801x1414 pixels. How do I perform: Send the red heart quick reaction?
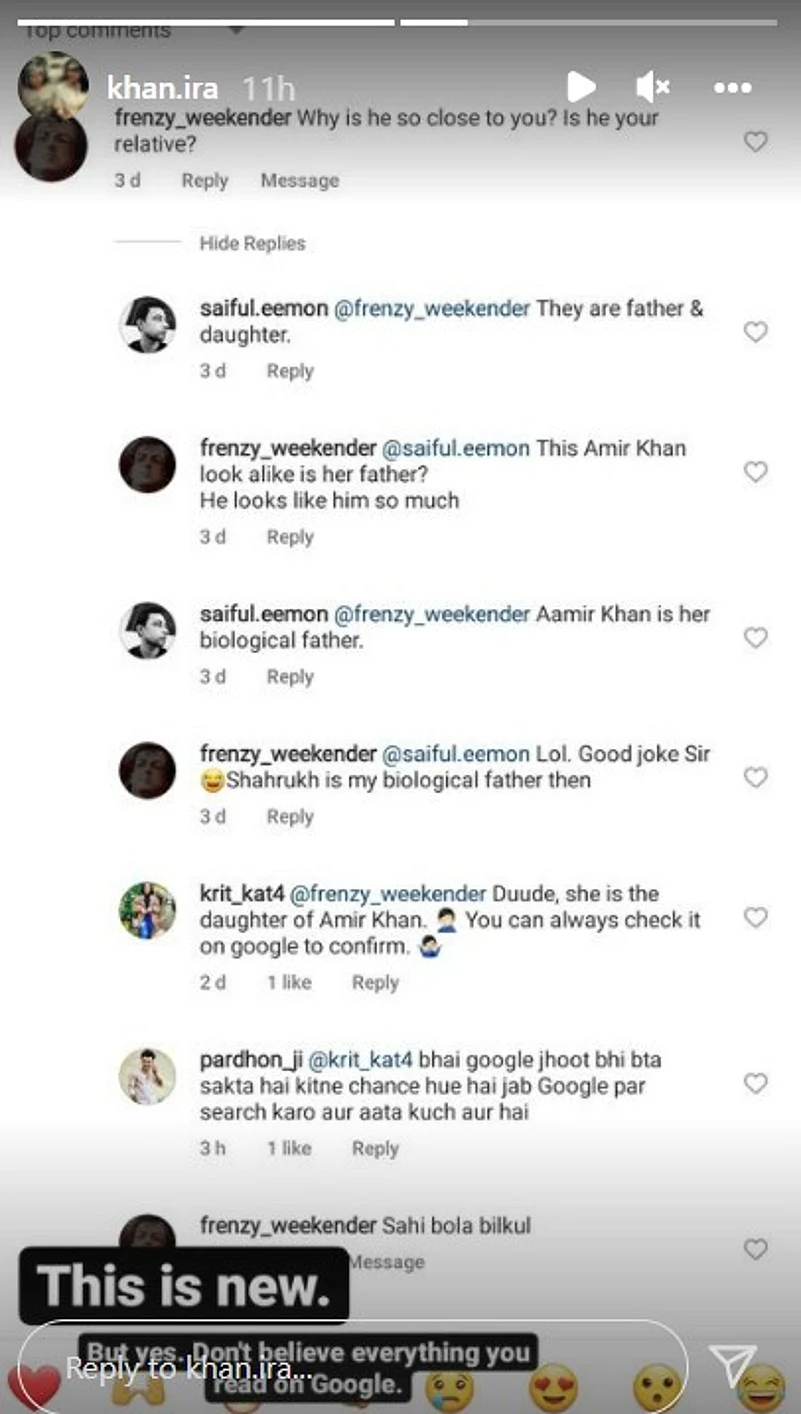(x=33, y=1387)
